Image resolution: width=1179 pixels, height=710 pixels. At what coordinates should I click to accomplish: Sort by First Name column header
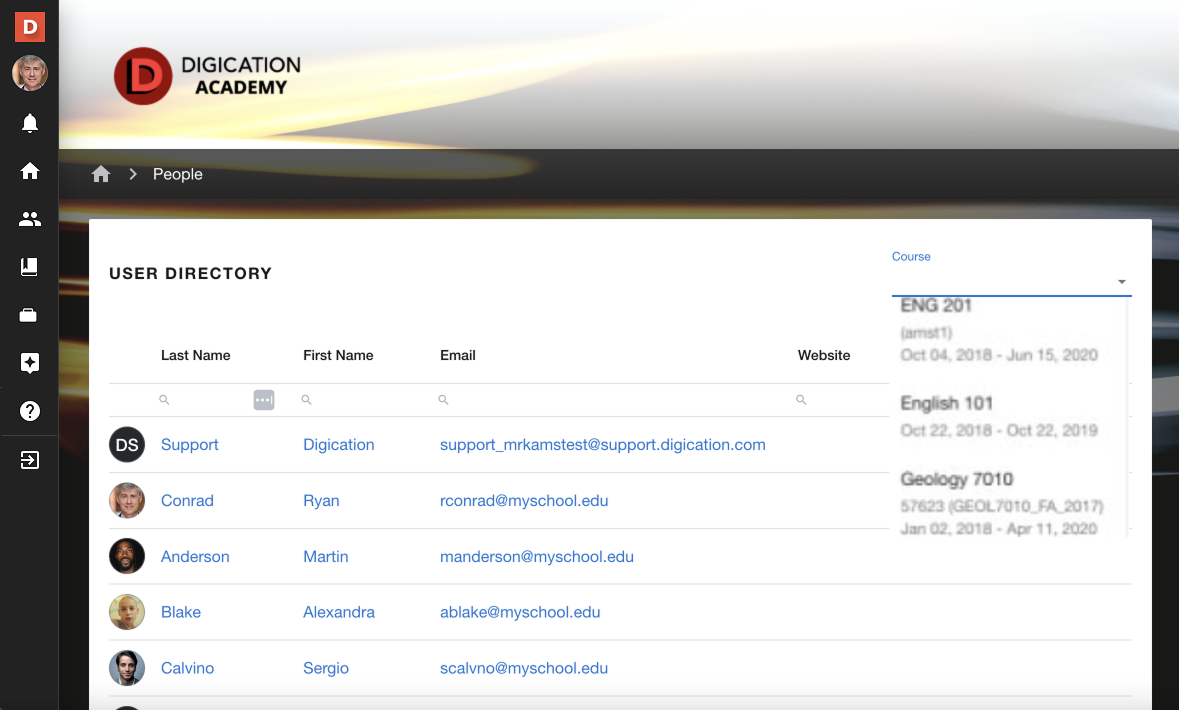point(338,355)
